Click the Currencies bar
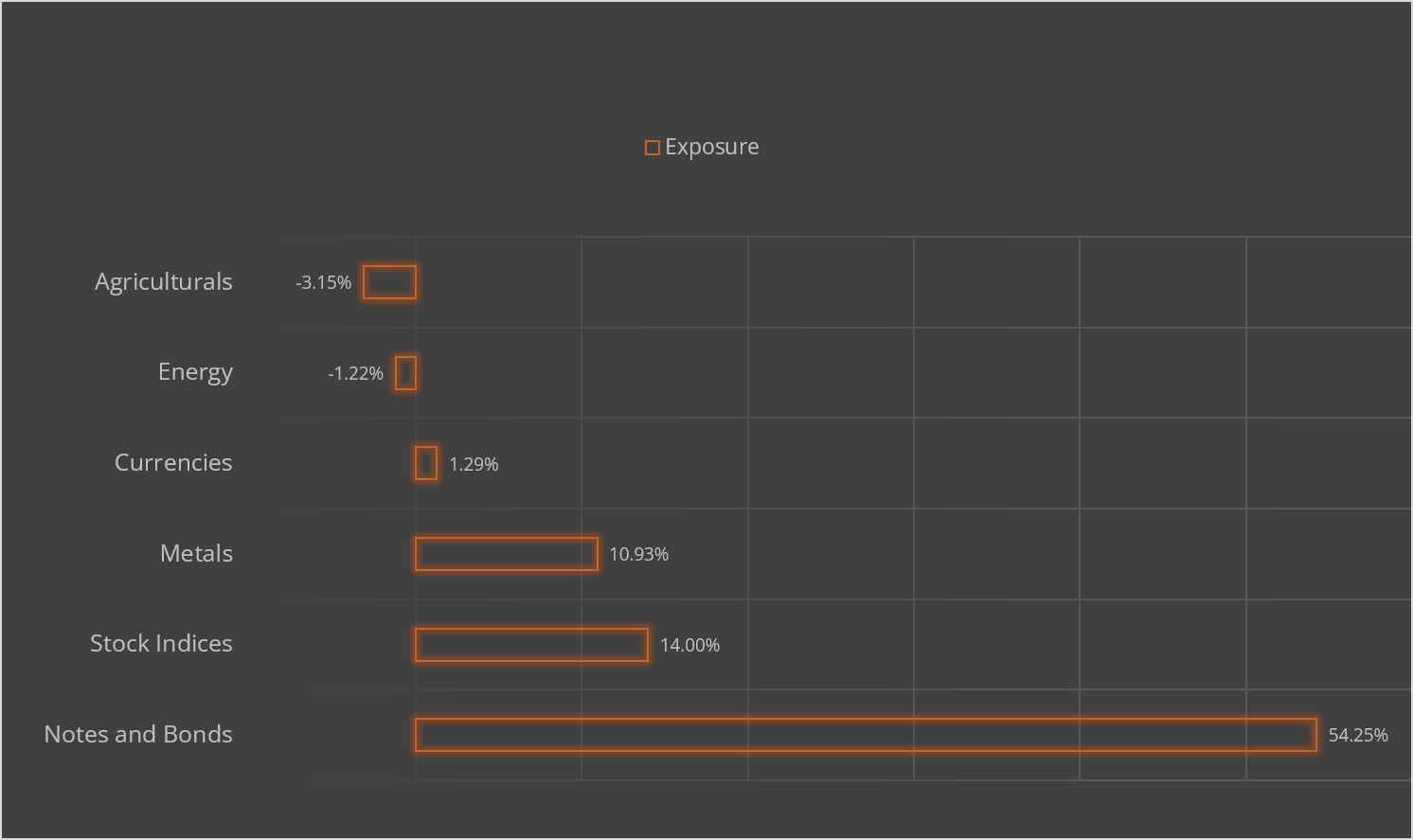Viewport: 1413px width, 840px height. tap(426, 463)
